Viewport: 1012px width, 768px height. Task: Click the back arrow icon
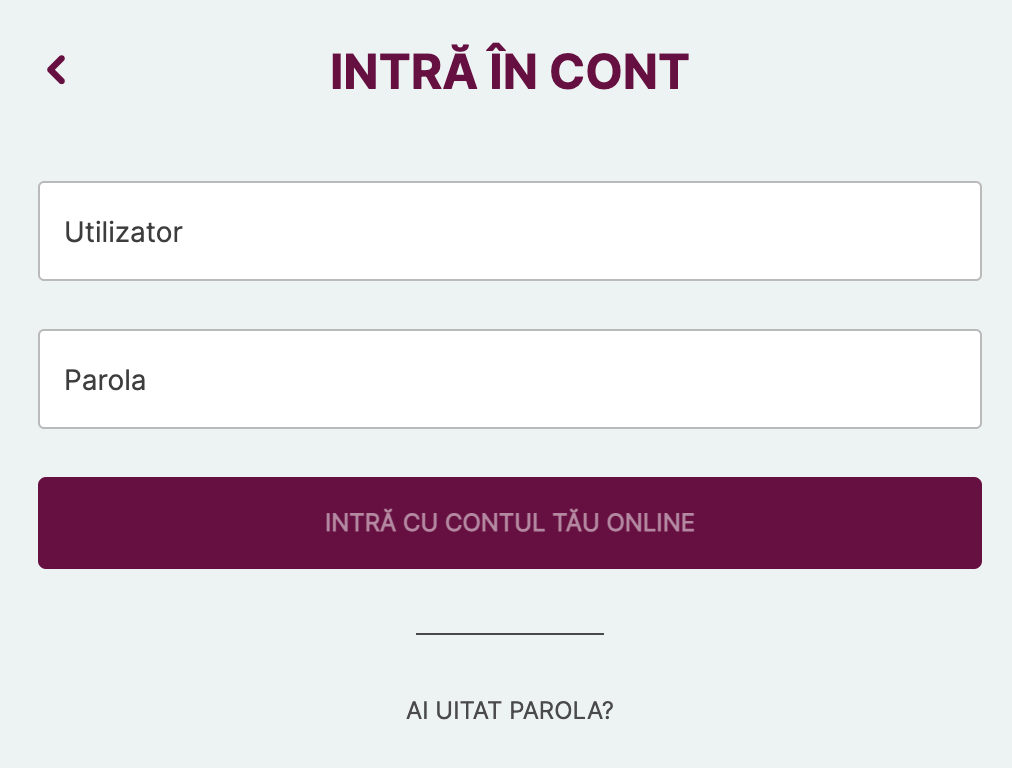(x=57, y=70)
